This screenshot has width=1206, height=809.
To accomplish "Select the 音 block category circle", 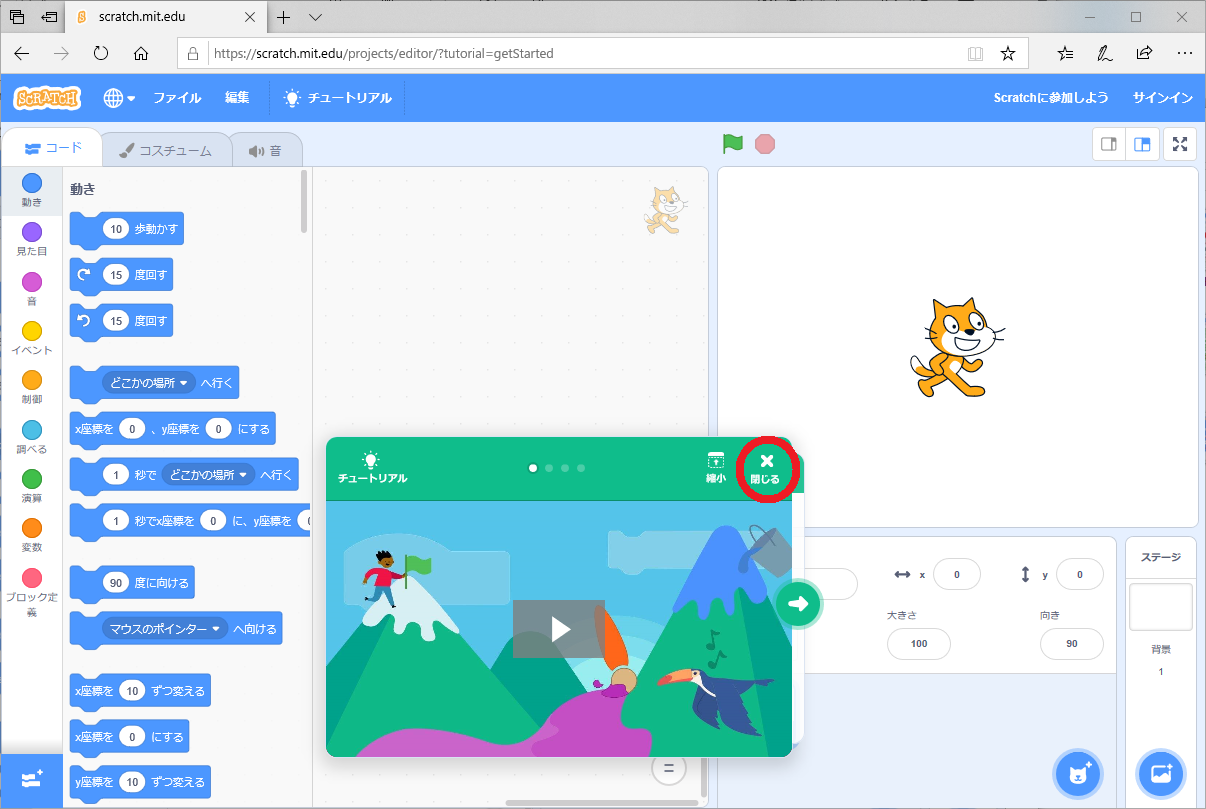I will pyautogui.click(x=32, y=283).
